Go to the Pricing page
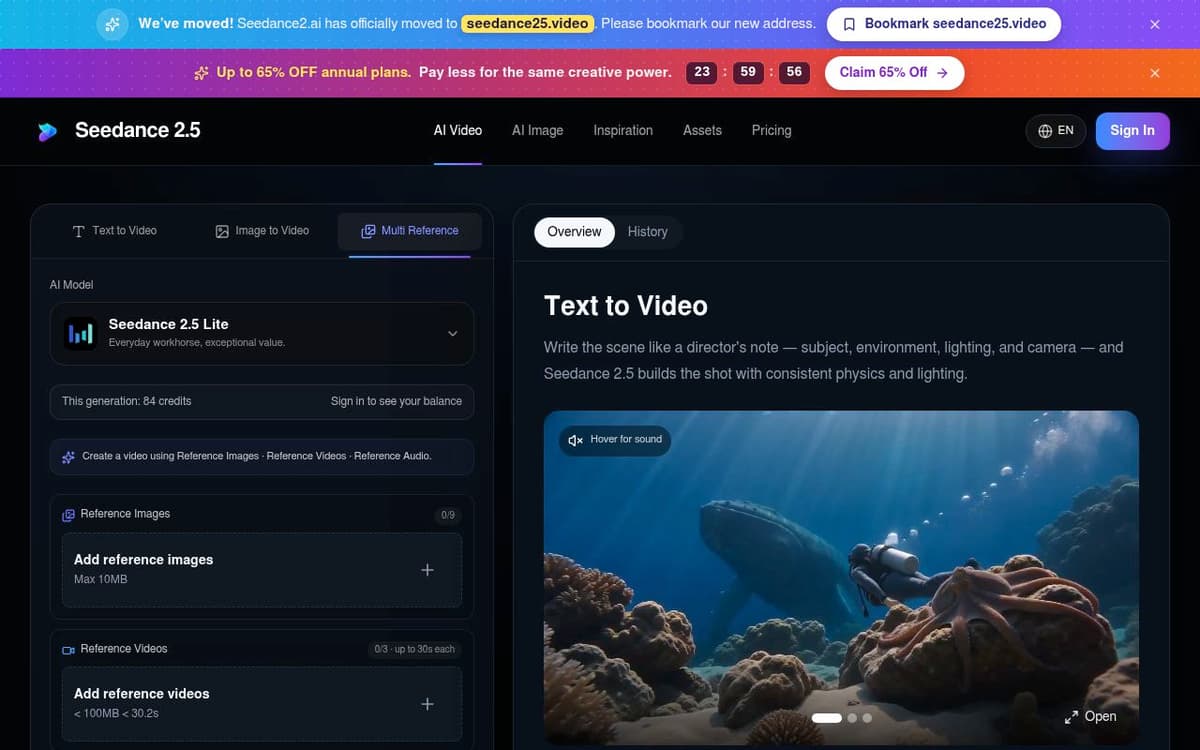 [x=771, y=130]
